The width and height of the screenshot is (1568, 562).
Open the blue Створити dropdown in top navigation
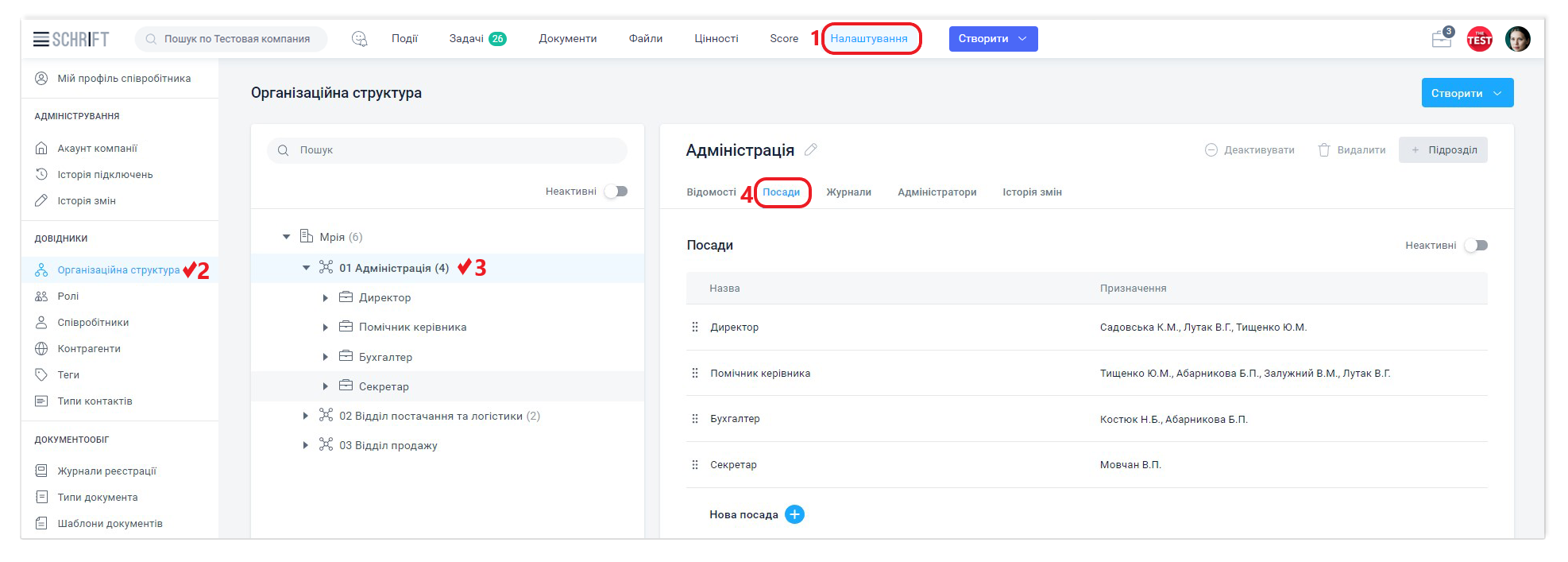[993, 39]
